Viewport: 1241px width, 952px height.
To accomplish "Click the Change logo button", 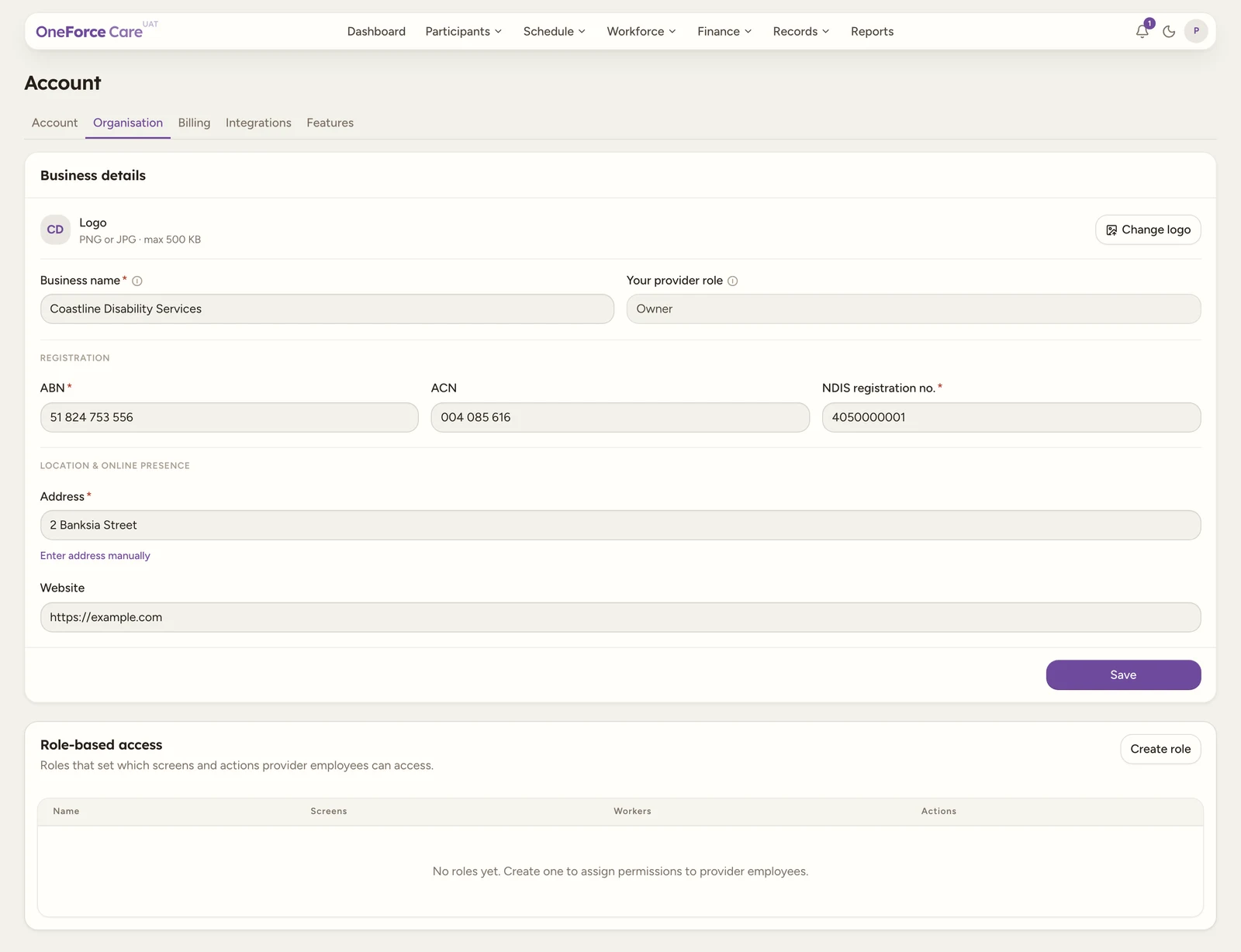I will [1148, 229].
